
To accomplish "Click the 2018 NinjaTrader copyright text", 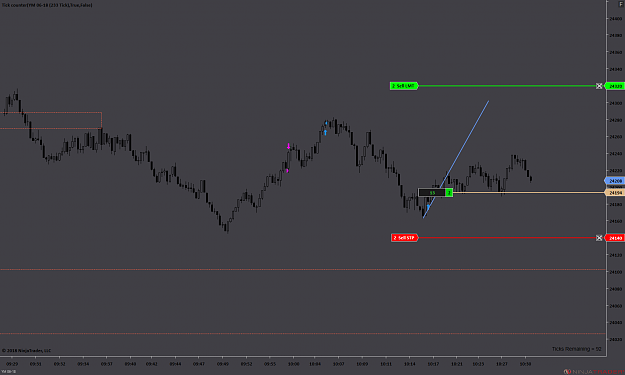I will click(x=27, y=351).
